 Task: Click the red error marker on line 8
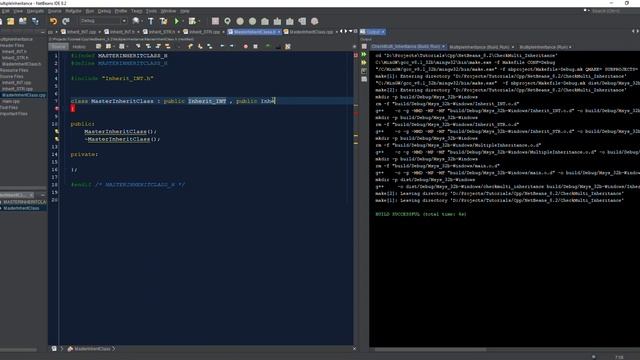tap(57, 109)
